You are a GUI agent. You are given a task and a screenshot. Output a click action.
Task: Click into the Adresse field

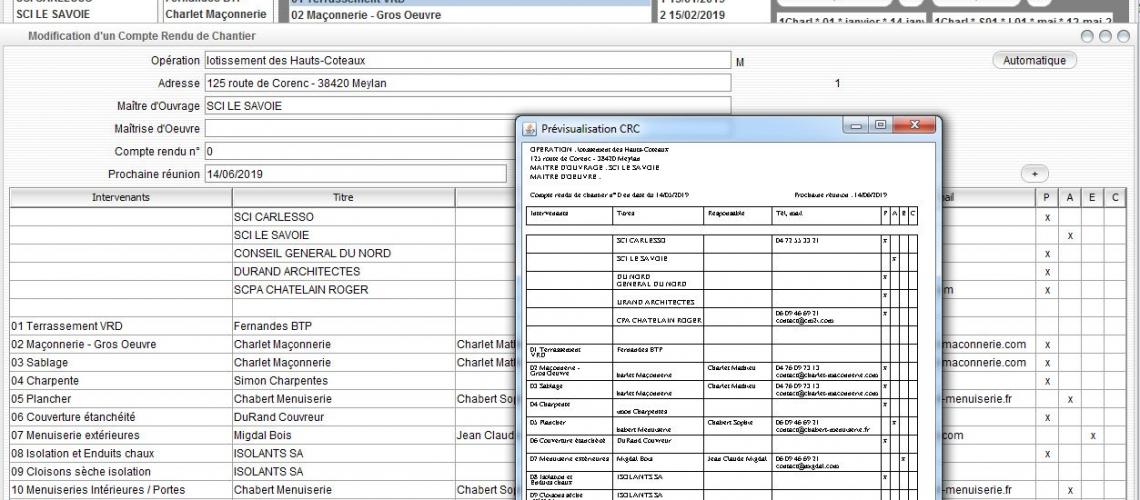click(x=467, y=83)
